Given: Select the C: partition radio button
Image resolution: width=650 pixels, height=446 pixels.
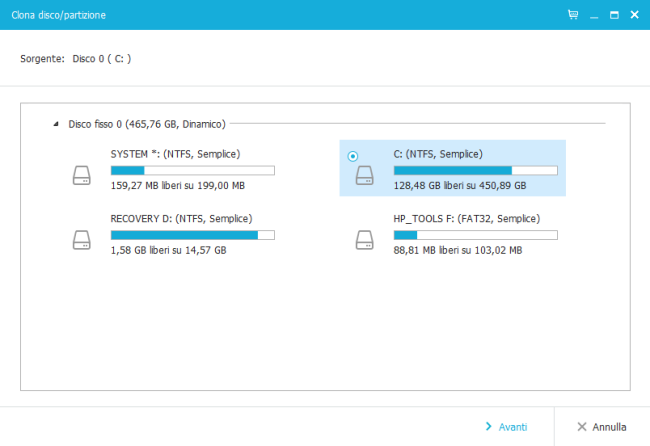Looking at the screenshot, I should pyautogui.click(x=352, y=156).
